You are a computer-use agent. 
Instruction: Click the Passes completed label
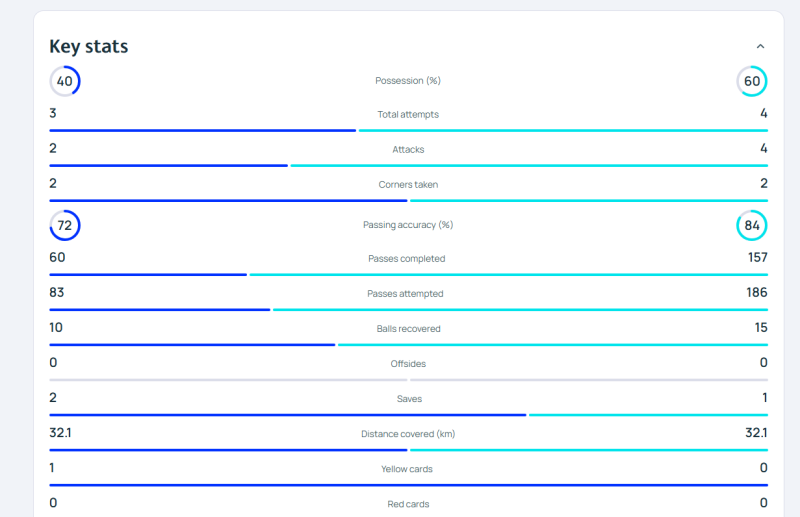pos(408,259)
